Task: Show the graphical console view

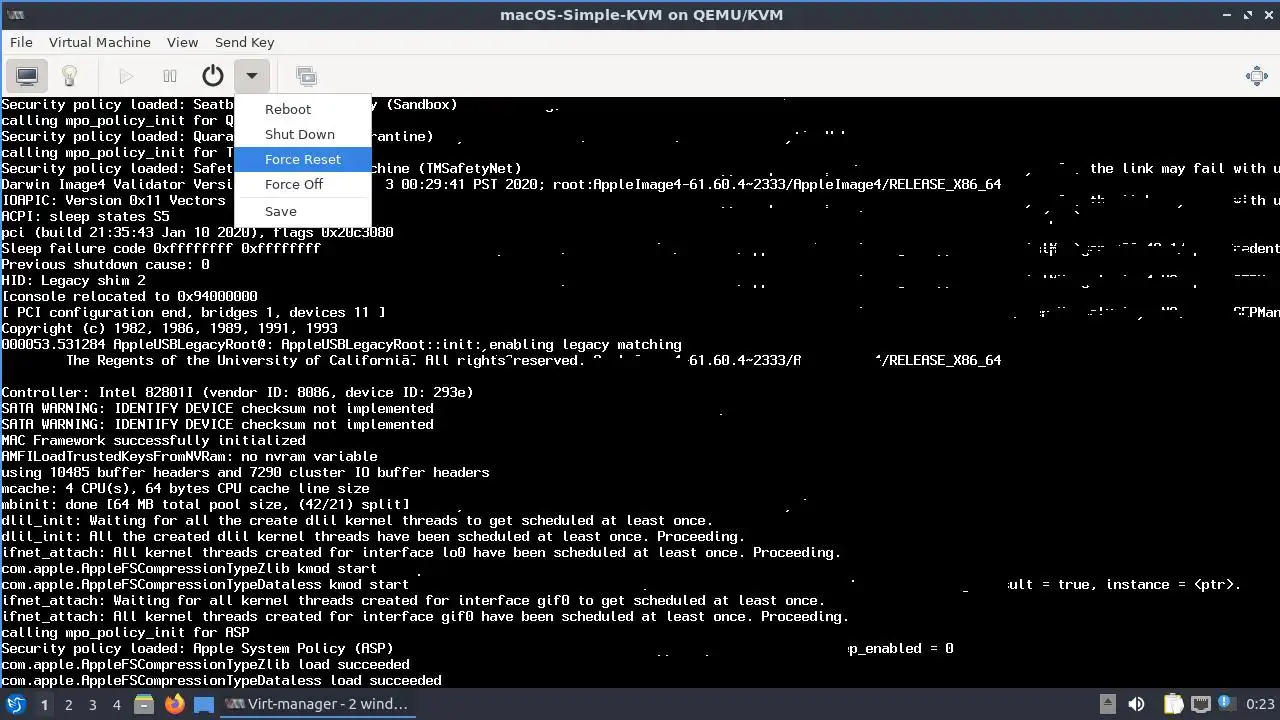Action: 27,76
